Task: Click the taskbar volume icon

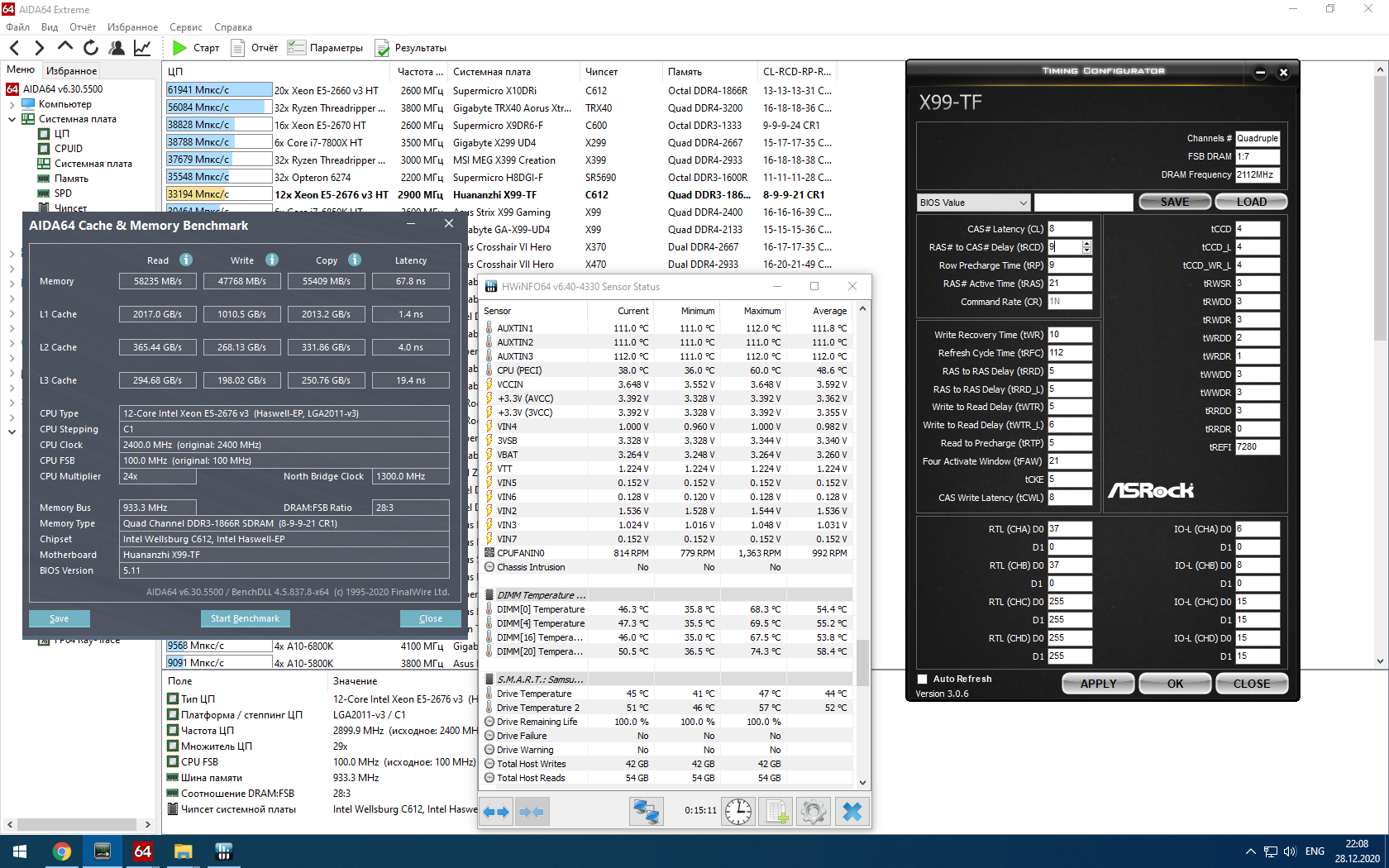Action: tap(1290, 851)
